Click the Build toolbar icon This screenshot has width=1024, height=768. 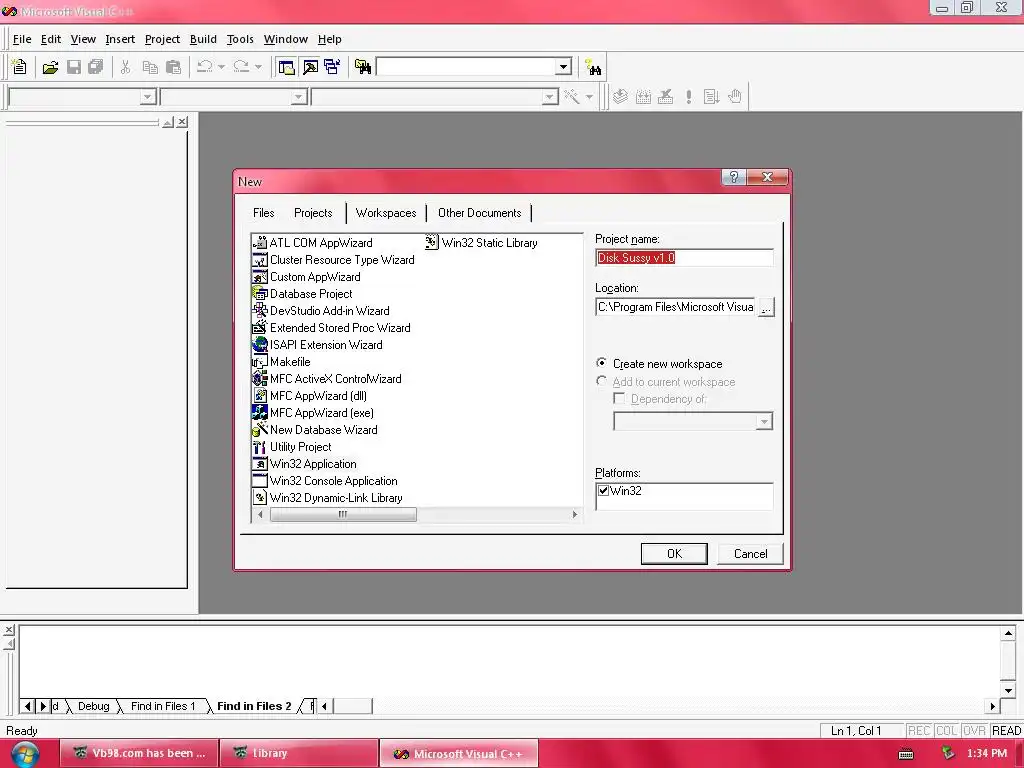click(x=643, y=97)
